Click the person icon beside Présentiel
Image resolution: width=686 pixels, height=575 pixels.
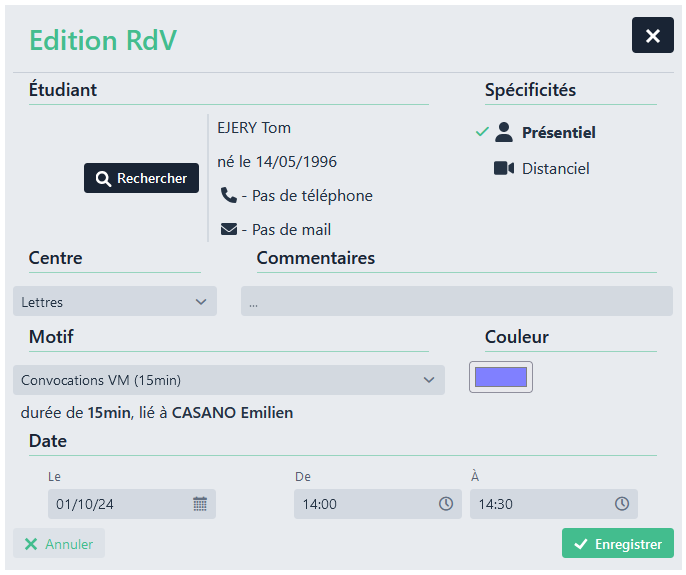(504, 132)
